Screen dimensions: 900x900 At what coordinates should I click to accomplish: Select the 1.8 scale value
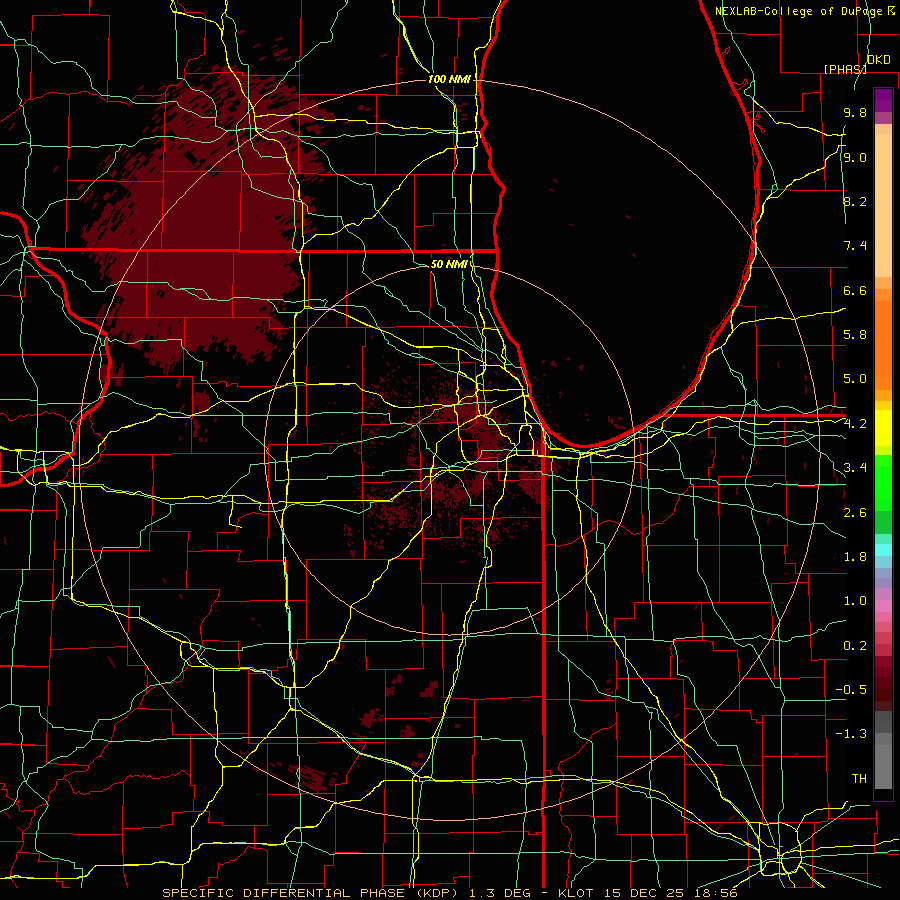click(855, 557)
